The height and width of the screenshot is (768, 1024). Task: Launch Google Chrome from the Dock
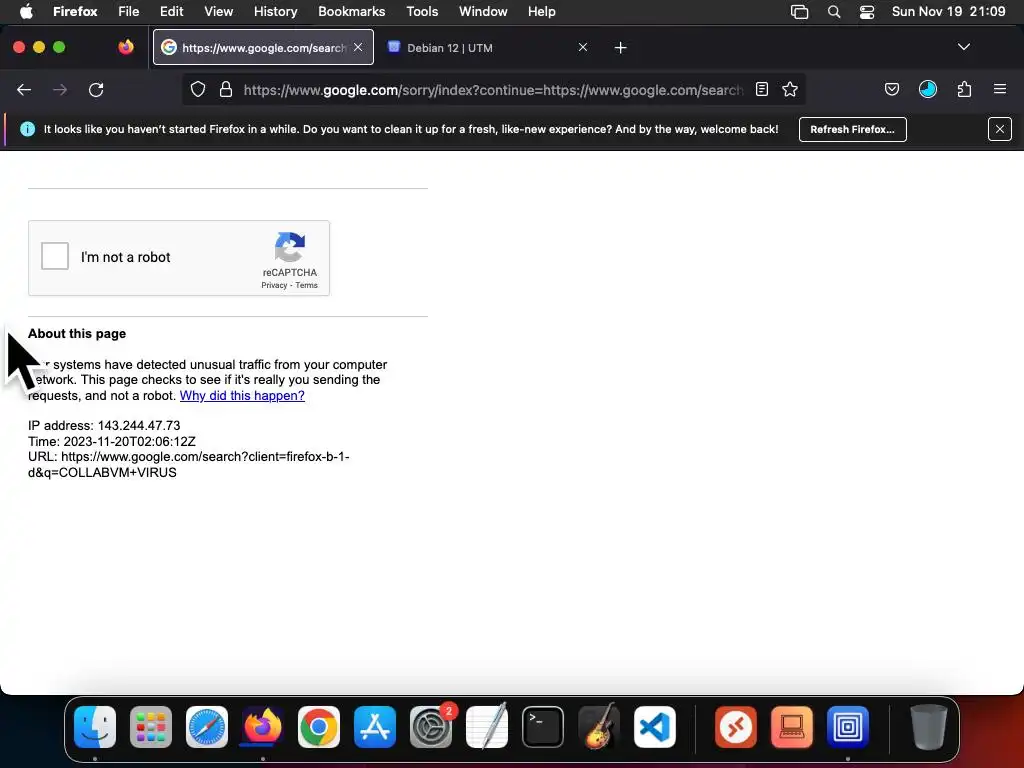319,727
